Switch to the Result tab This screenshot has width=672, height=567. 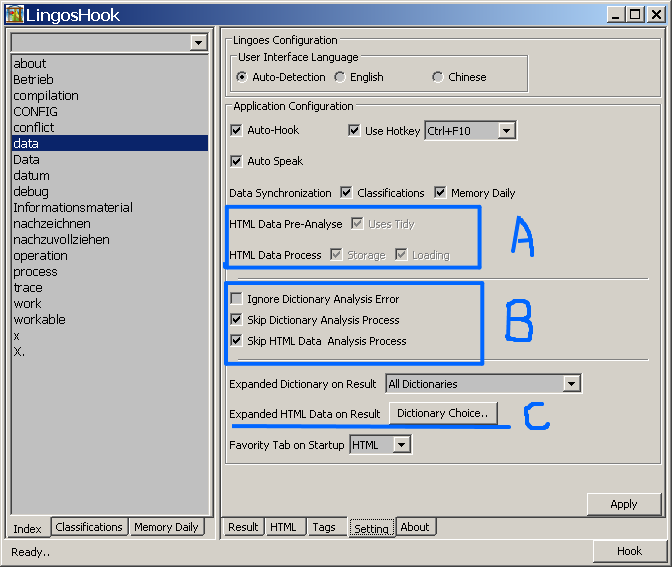243,527
